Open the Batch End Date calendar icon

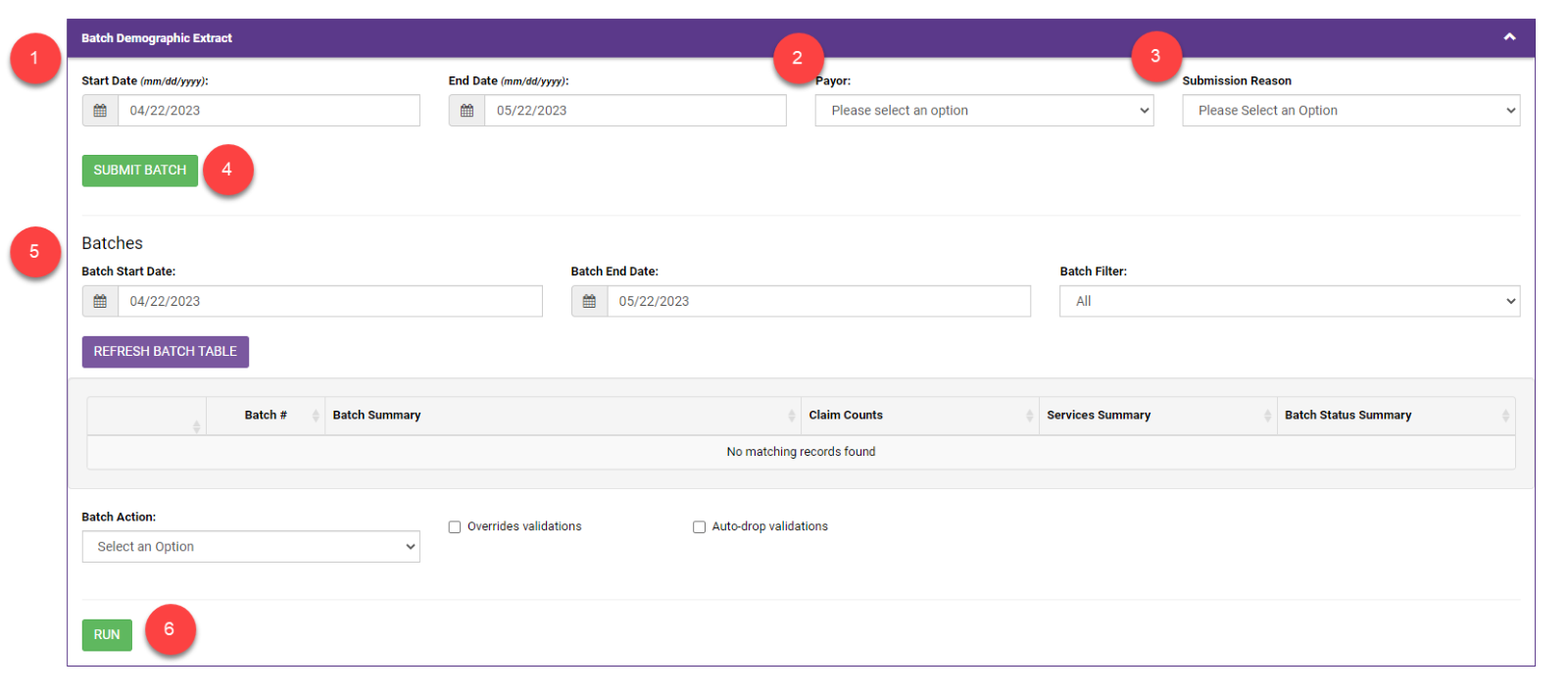(x=589, y=302)
